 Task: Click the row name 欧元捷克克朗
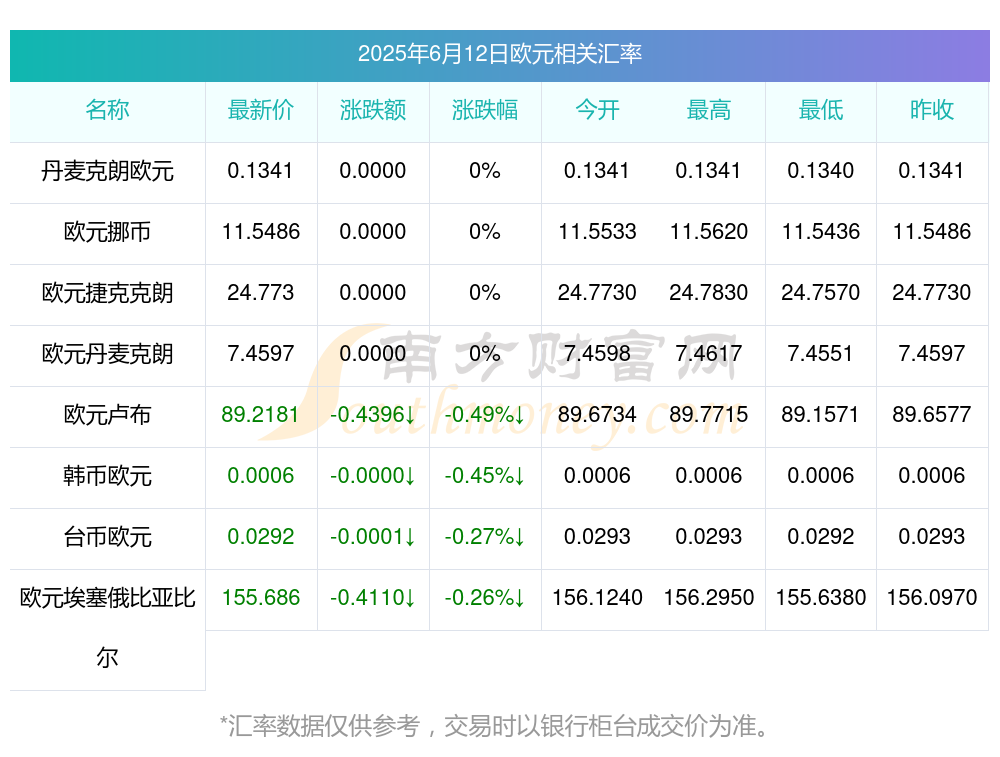tap(107, 293)
